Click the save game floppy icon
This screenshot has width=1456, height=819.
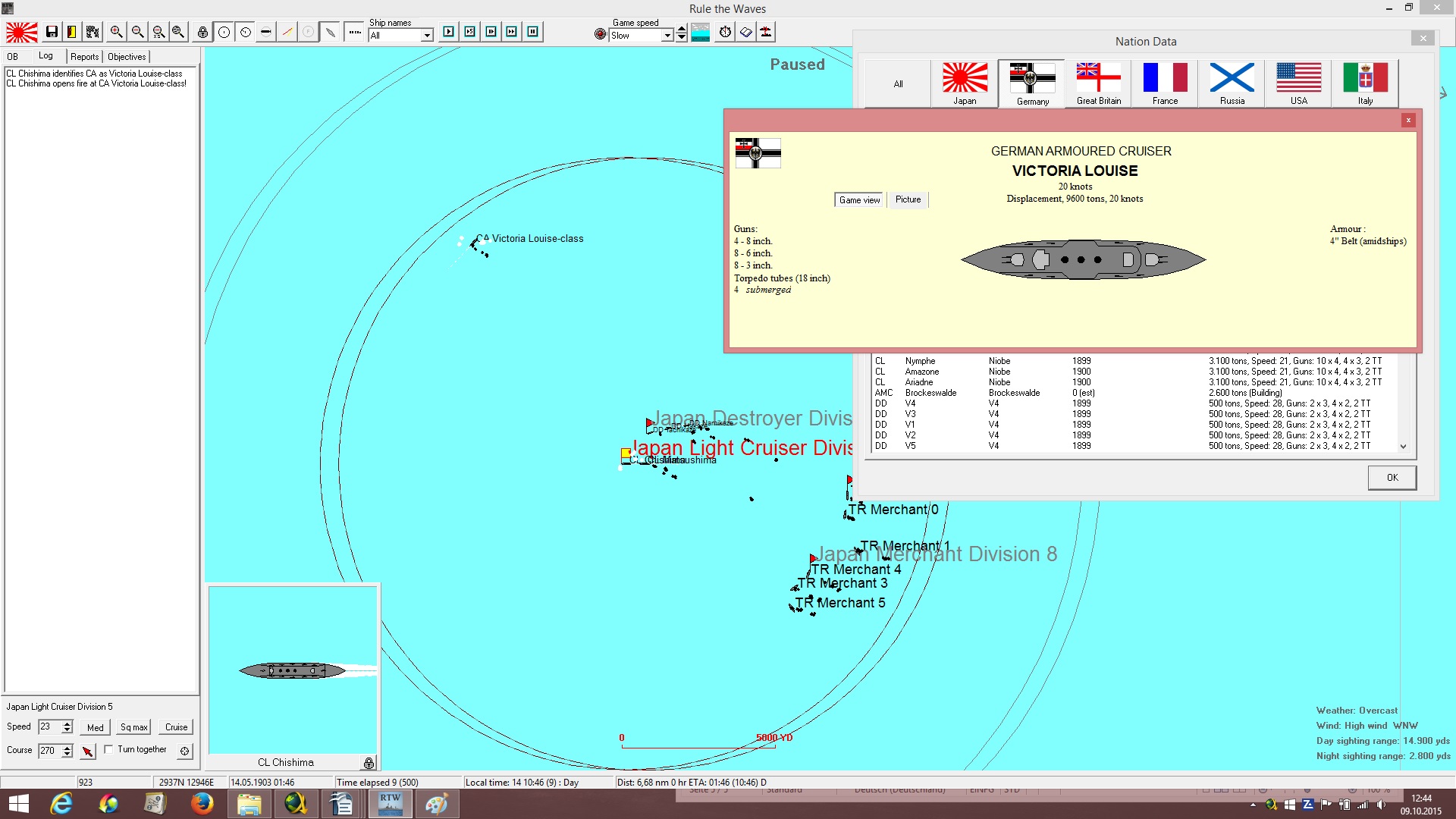pos(52,32)
